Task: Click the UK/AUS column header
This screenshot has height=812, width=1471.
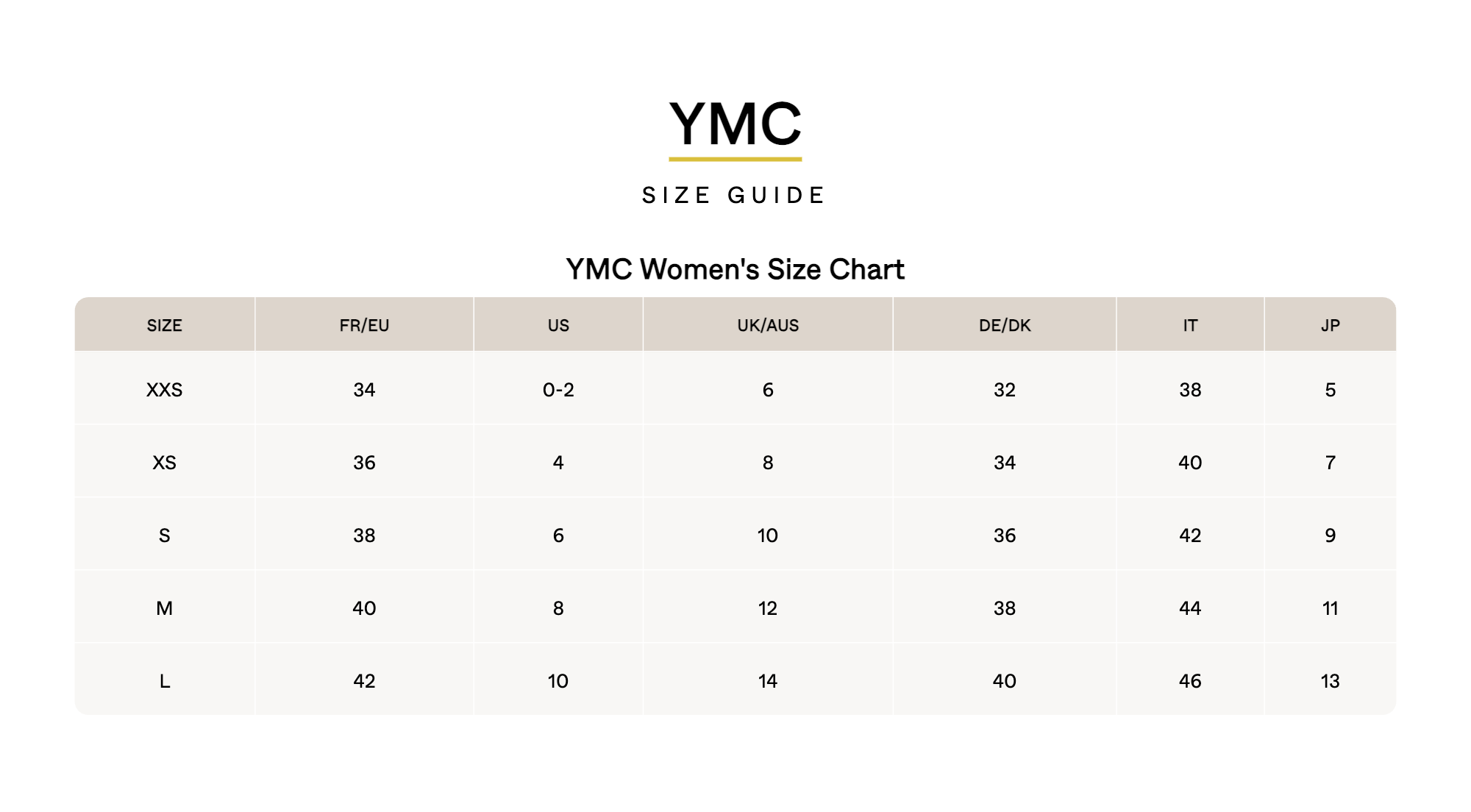Action: (x=768, y=325)
